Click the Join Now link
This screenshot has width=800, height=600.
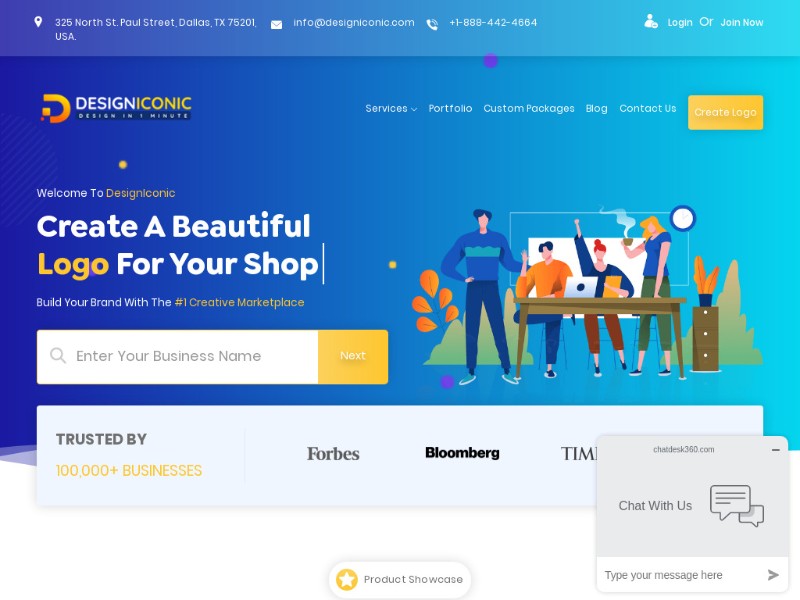click(741, 22)
